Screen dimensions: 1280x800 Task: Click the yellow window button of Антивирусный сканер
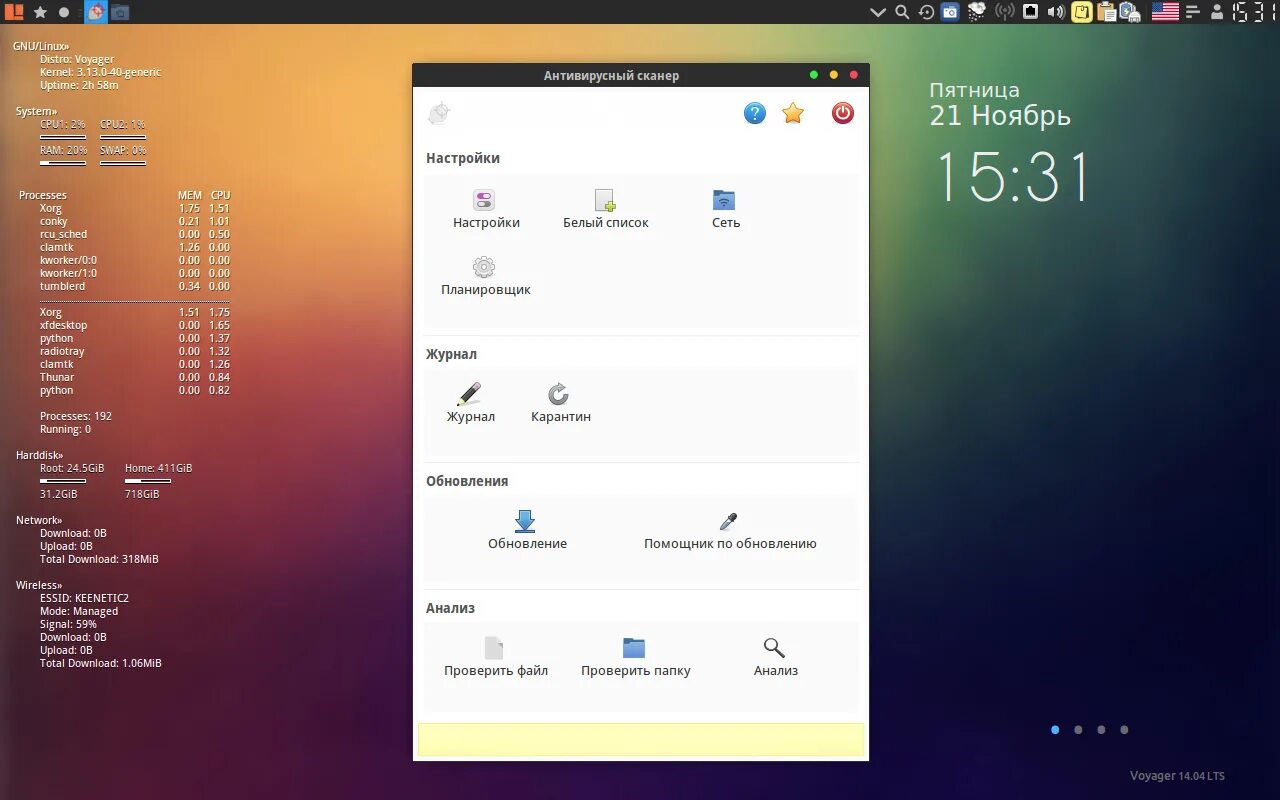point(834,75)
